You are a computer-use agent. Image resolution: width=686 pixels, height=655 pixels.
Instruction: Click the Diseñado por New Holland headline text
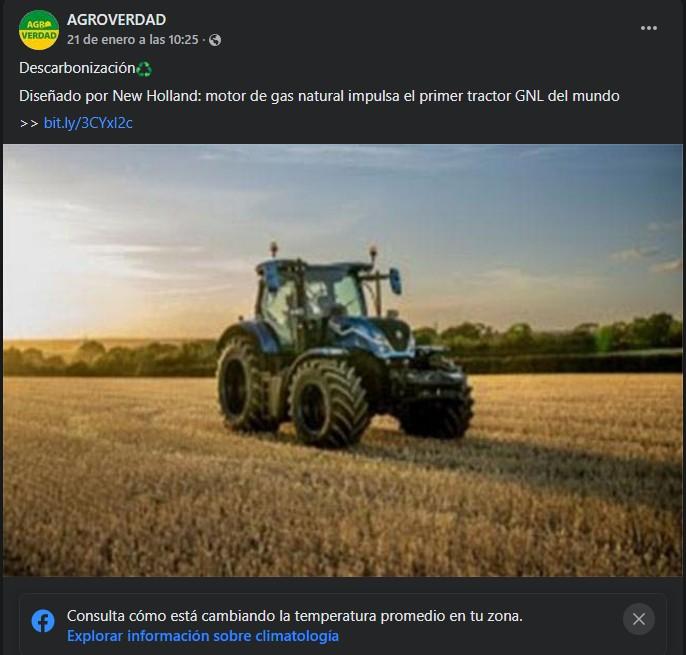tap(319, 96)
